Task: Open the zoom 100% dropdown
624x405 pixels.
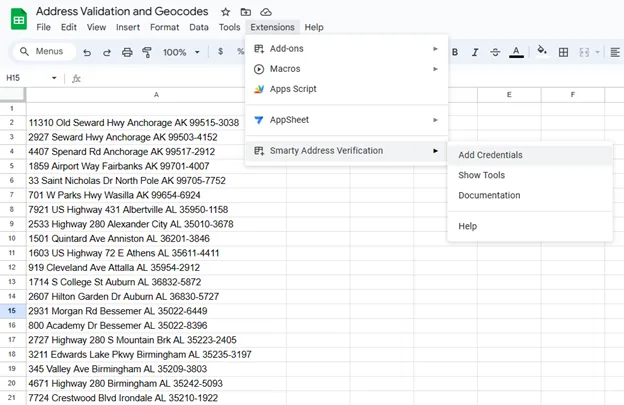Action: [180, 52]
